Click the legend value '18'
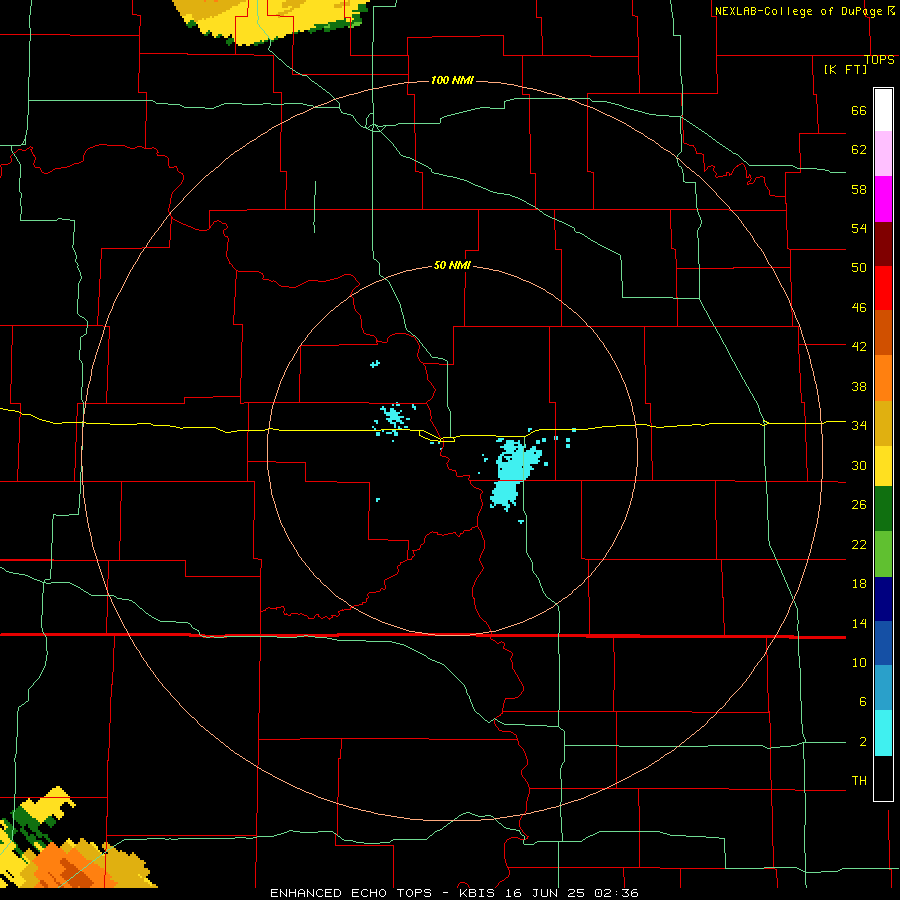 [859, 584]
